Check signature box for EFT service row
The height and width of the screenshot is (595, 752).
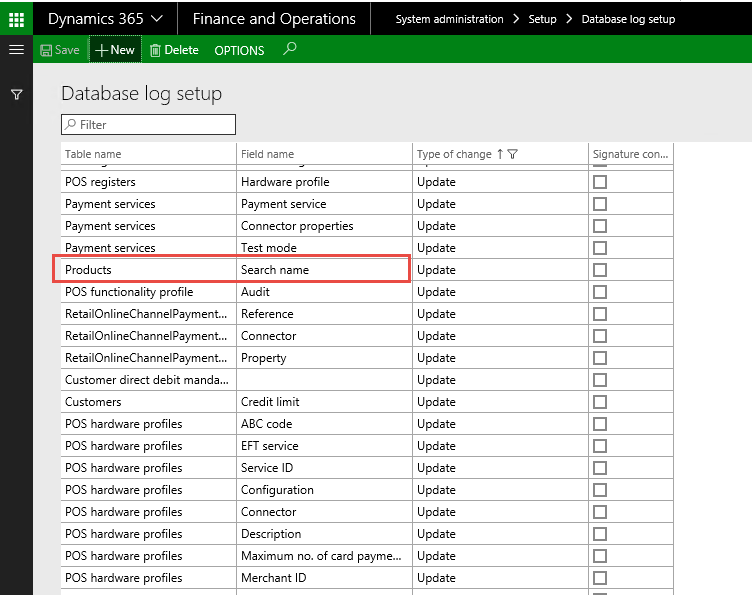coord(600,446)
